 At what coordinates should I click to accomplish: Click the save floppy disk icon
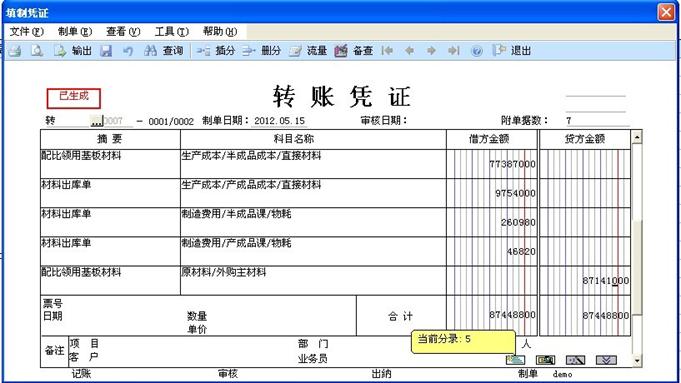[106, 51]
